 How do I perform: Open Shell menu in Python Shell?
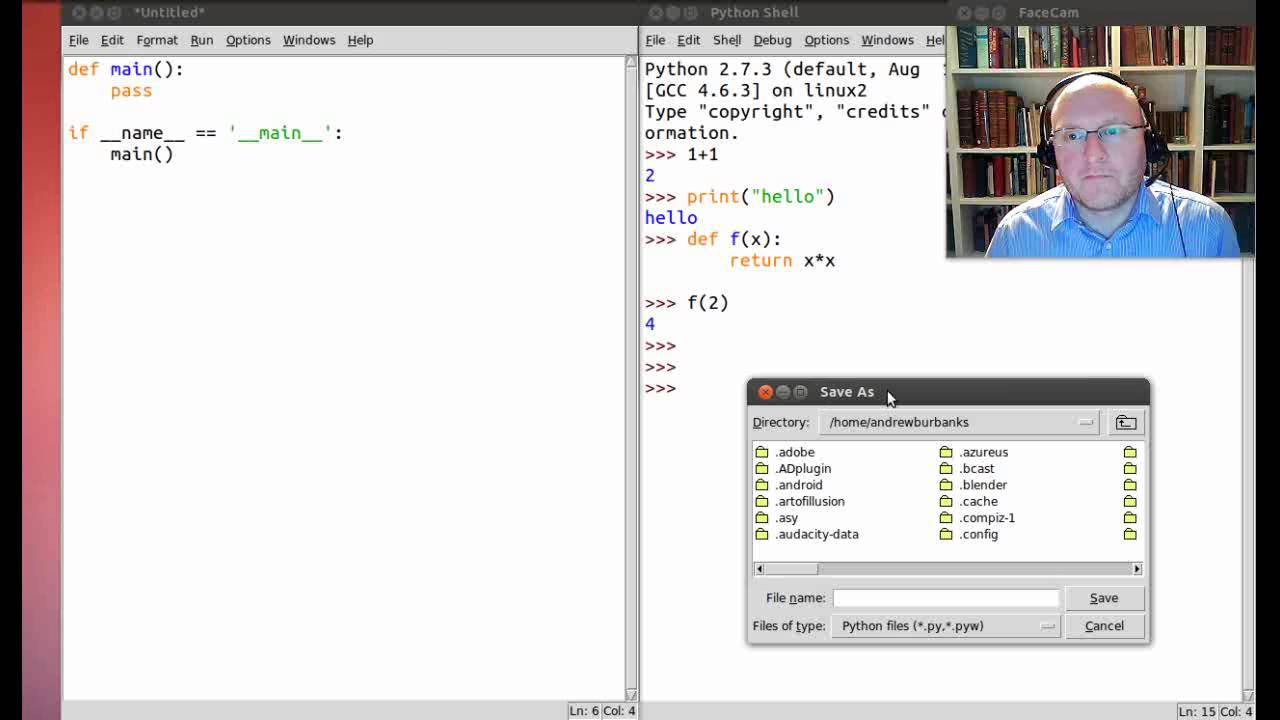click(x=727, y=40)
